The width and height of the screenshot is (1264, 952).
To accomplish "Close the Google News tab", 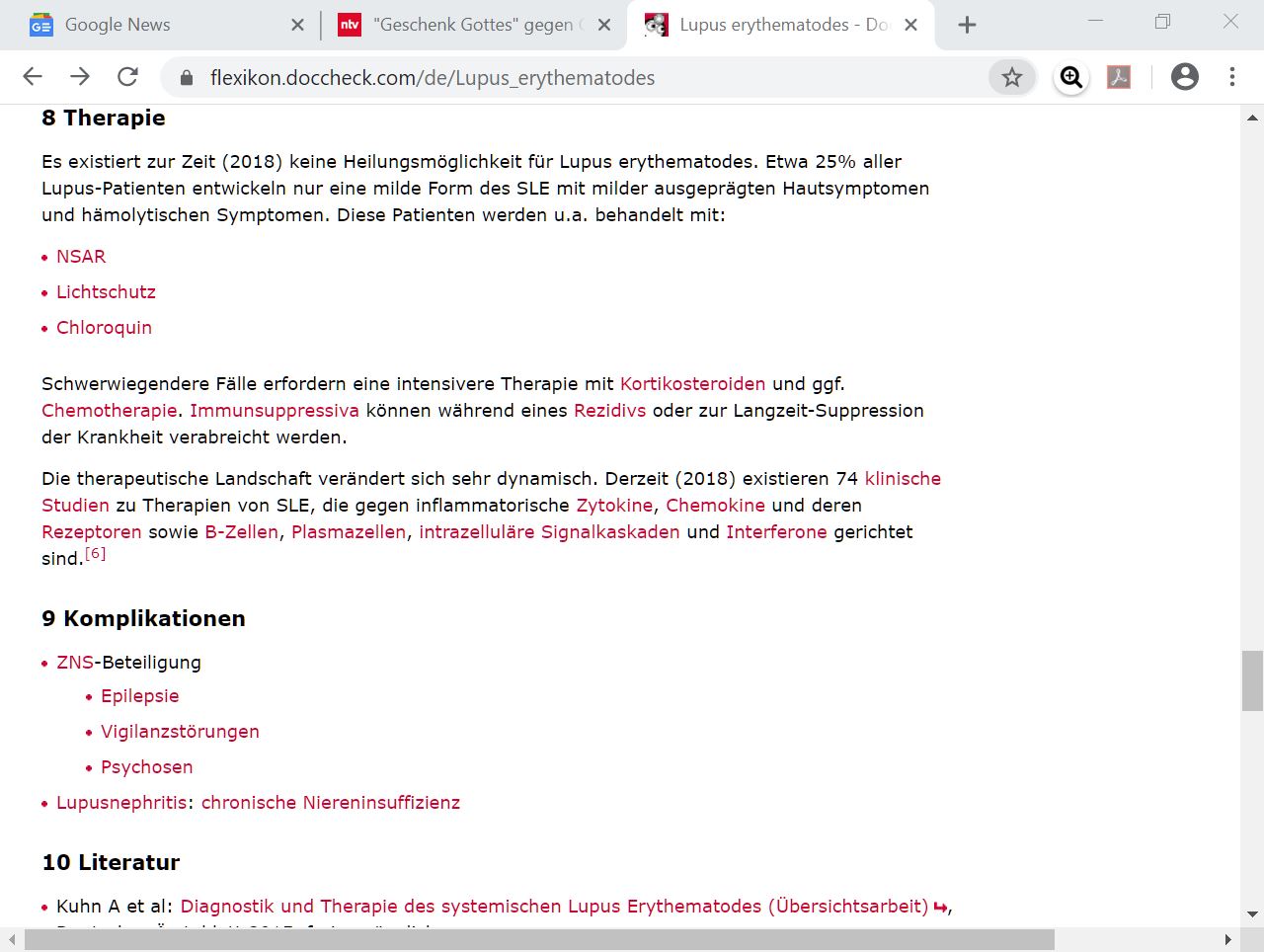I will coord(297,25).
